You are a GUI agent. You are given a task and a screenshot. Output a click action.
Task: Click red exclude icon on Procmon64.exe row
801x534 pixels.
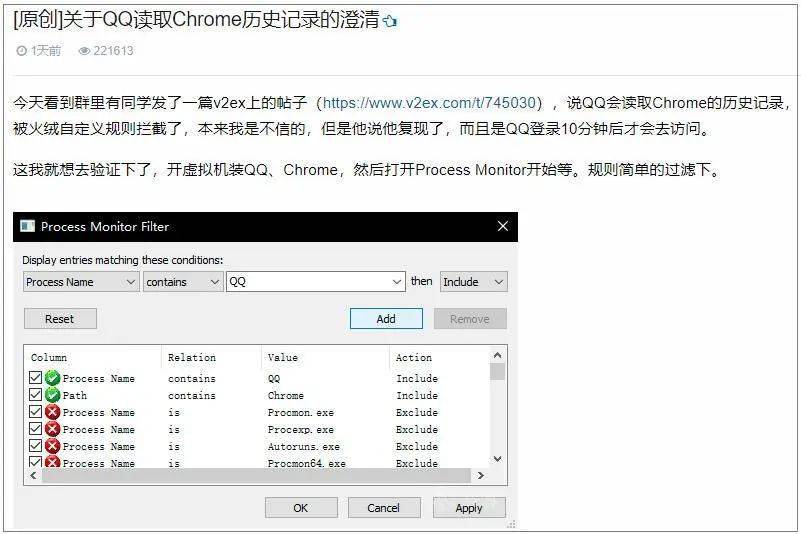[x=53, y=462]
